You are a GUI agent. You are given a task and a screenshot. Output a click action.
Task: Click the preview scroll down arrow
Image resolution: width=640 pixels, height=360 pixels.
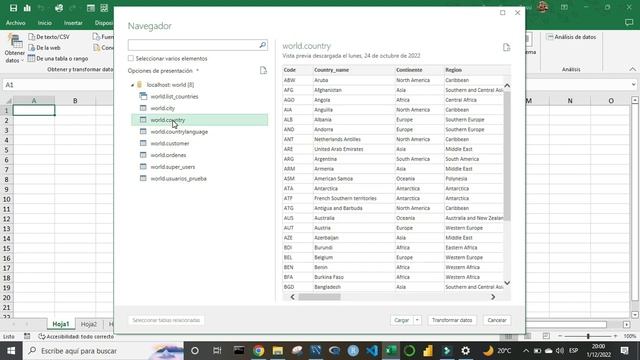click(507, 283)
